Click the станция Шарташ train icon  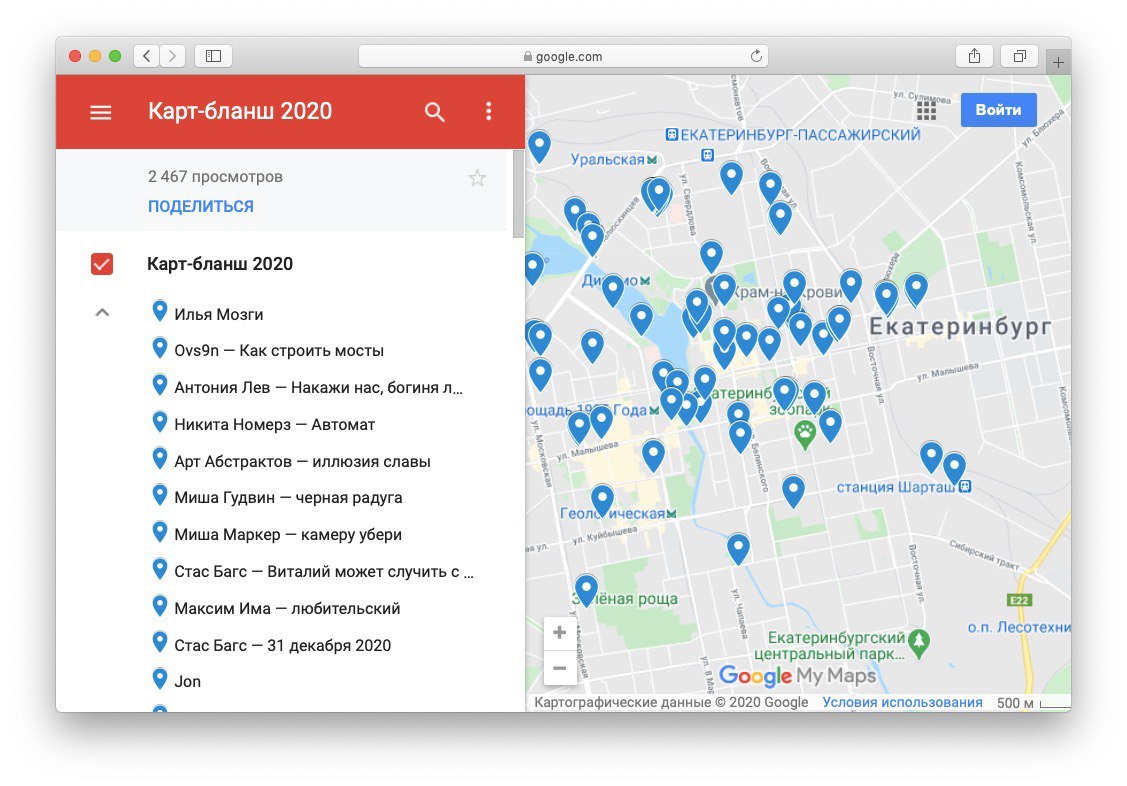click(965, 486)
